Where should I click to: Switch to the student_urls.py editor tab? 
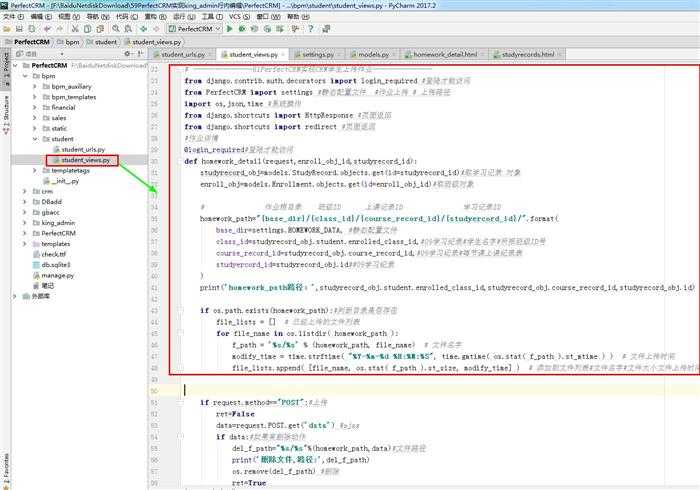tap(183, 54)
